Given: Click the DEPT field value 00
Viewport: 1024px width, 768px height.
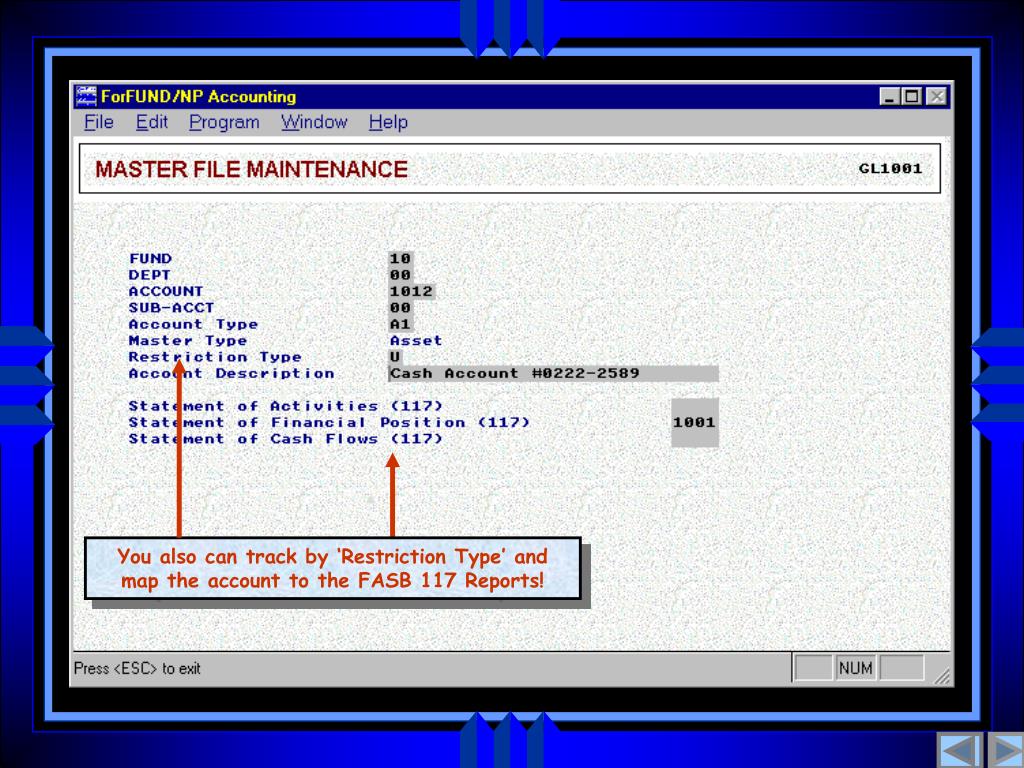Looking at the screenshot, I should [x=400, y=275].
